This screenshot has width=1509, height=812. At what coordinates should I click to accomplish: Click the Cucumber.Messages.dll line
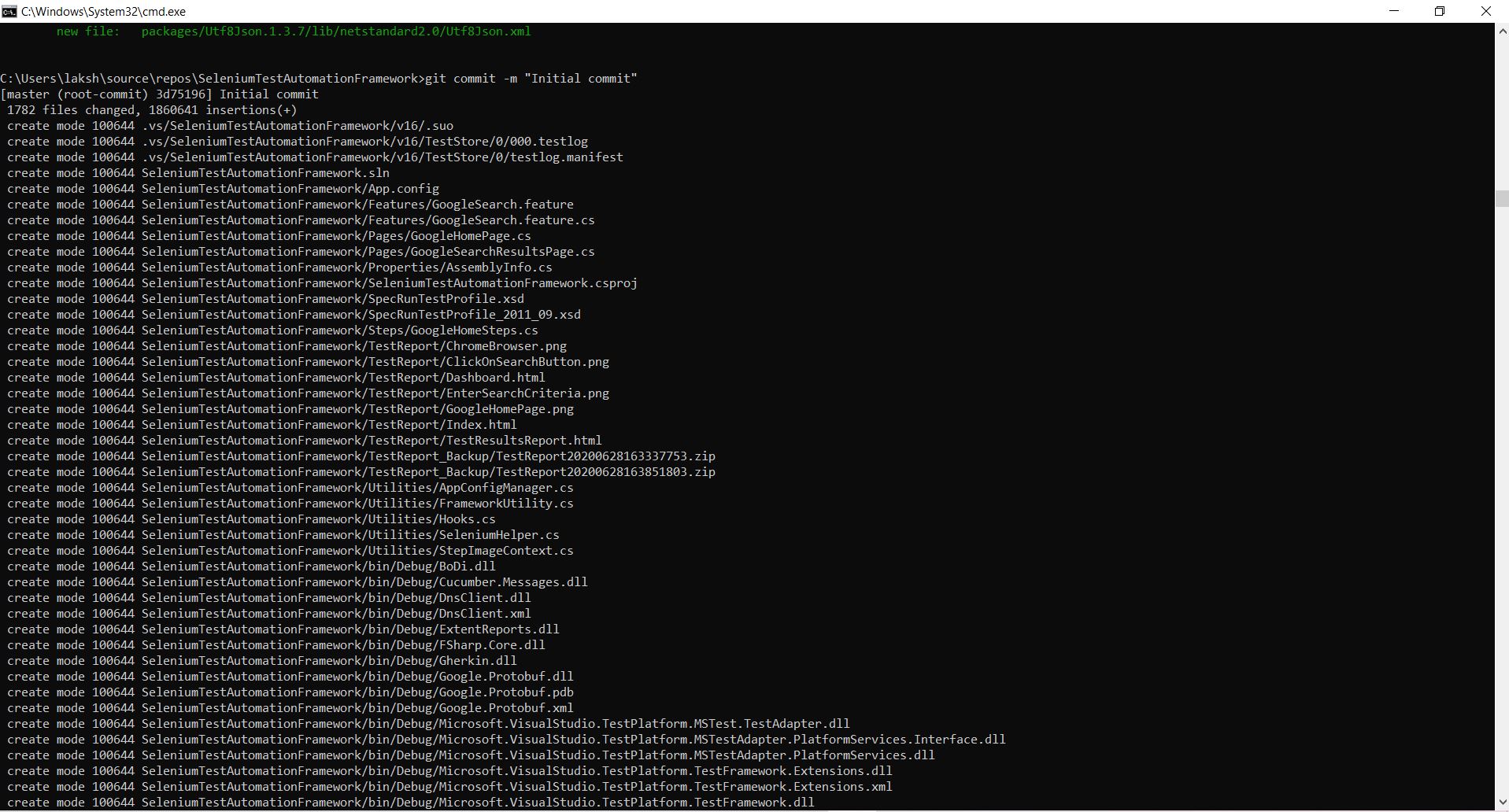298,582
